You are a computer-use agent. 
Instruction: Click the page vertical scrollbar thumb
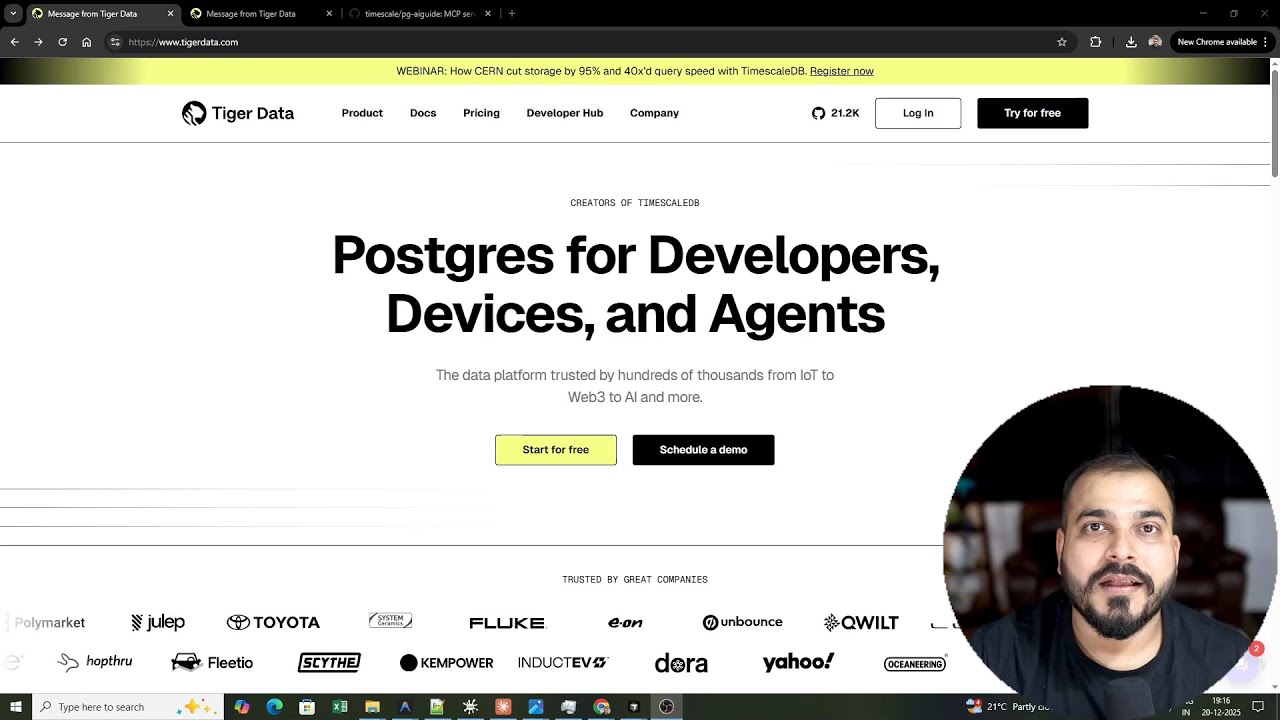(x=1274, y=125)
